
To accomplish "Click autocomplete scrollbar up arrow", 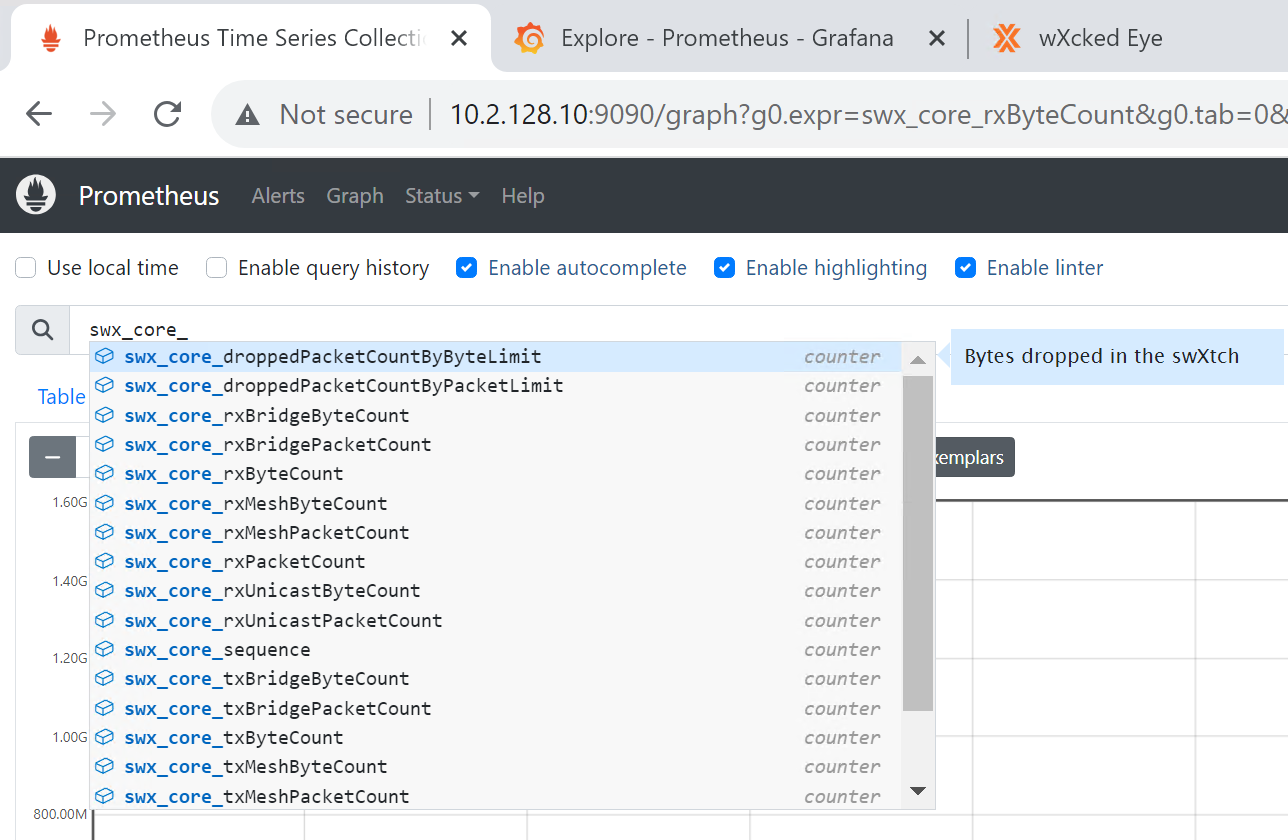I will (918, 358).
